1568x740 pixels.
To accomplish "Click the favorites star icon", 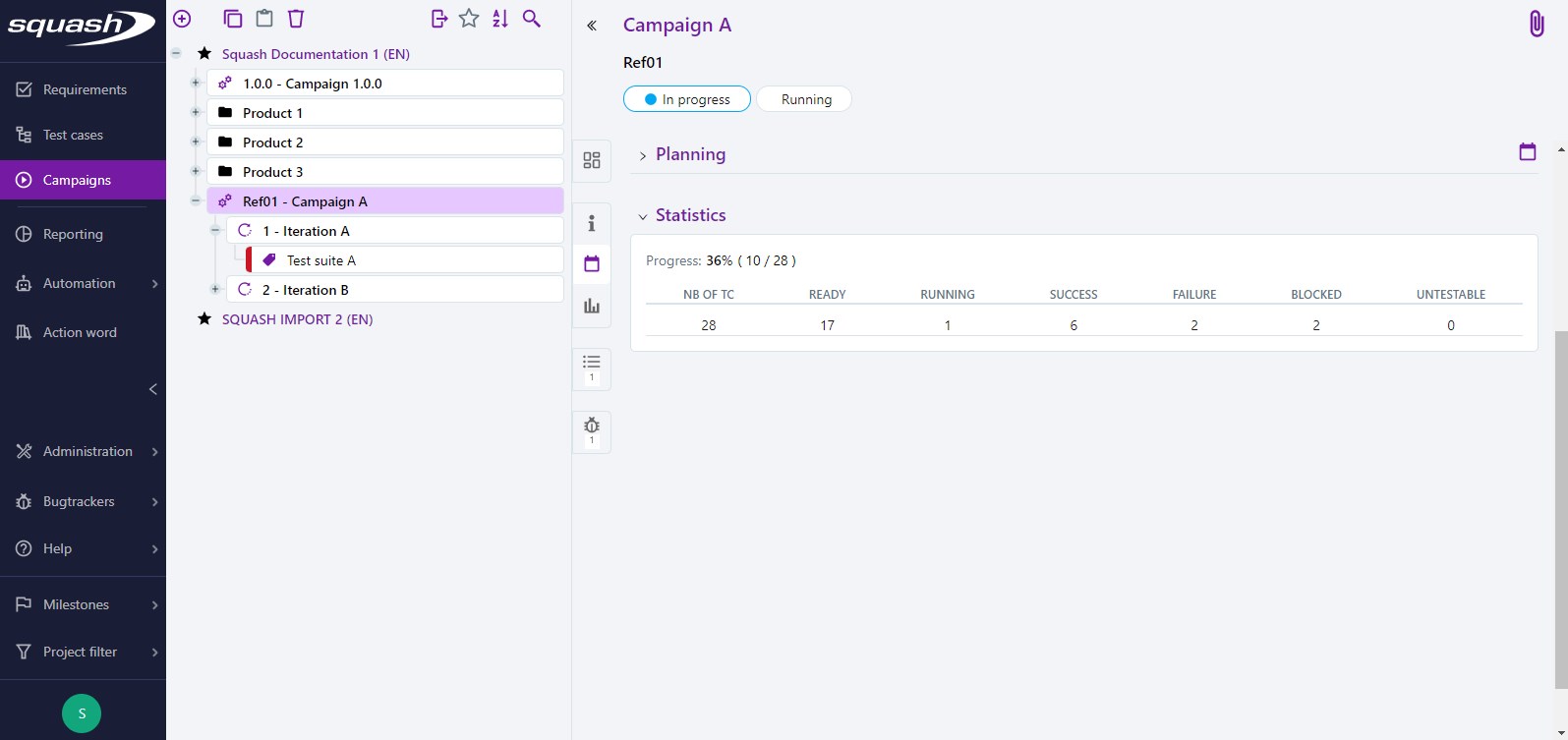I will point(470,19).
